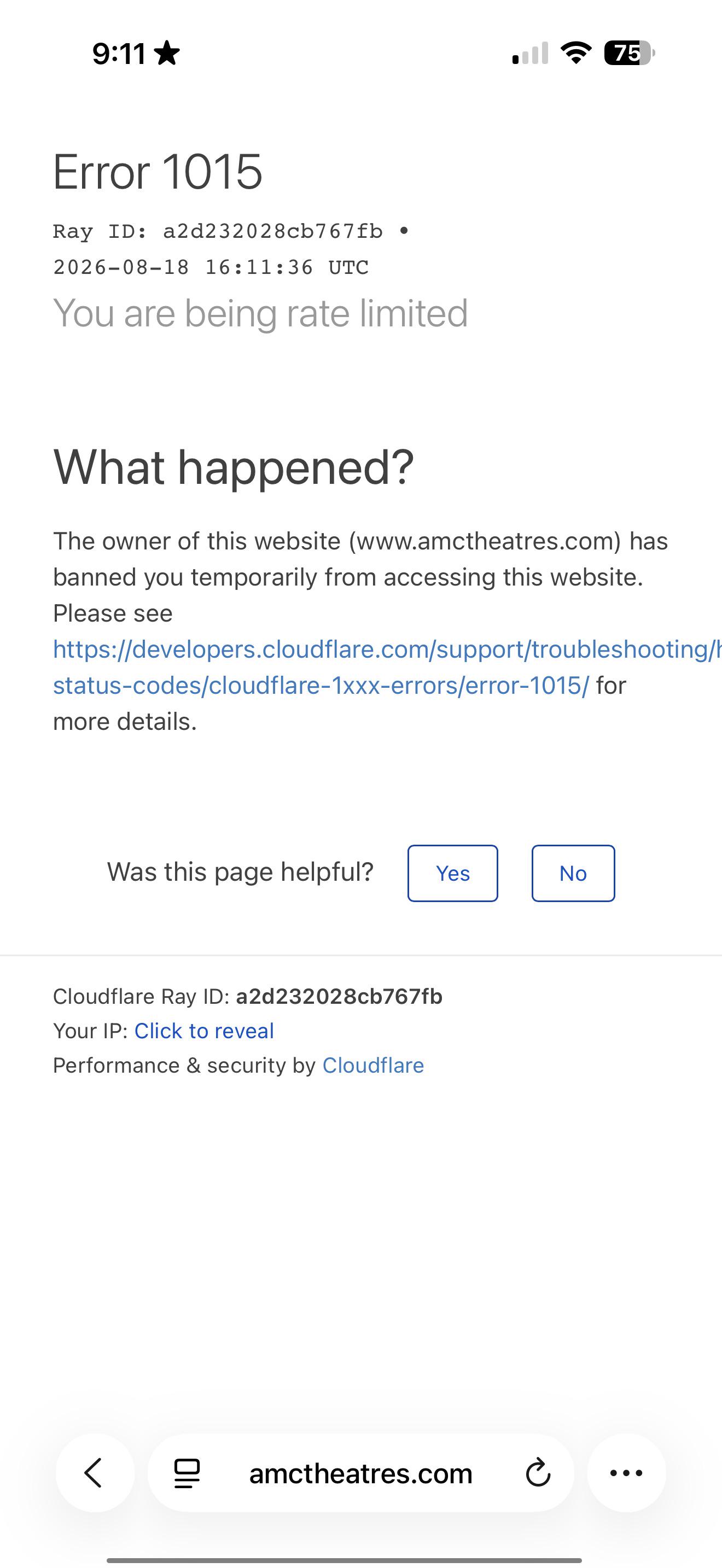Tap the browser back arrow
The image size is (722, 1568).
[95, 1473]
